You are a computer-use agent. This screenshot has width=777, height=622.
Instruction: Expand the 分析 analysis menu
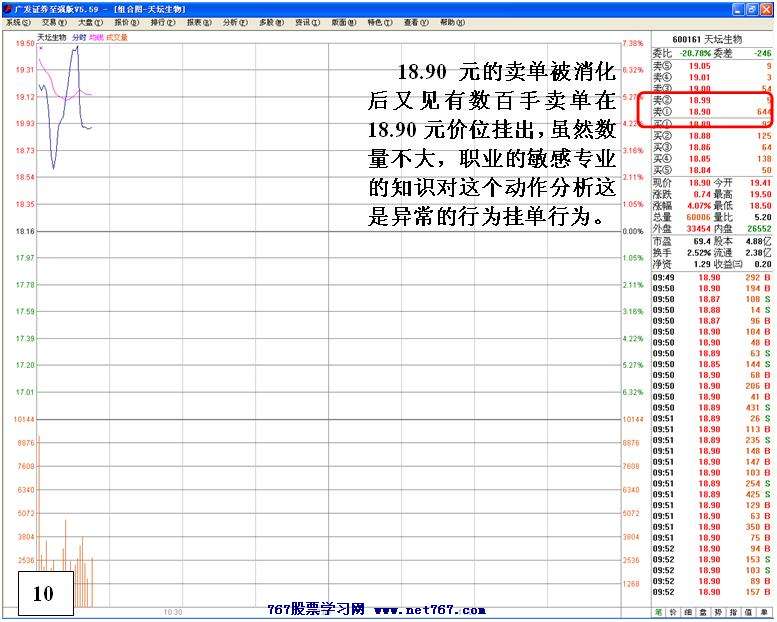click(x=234, y=22)
